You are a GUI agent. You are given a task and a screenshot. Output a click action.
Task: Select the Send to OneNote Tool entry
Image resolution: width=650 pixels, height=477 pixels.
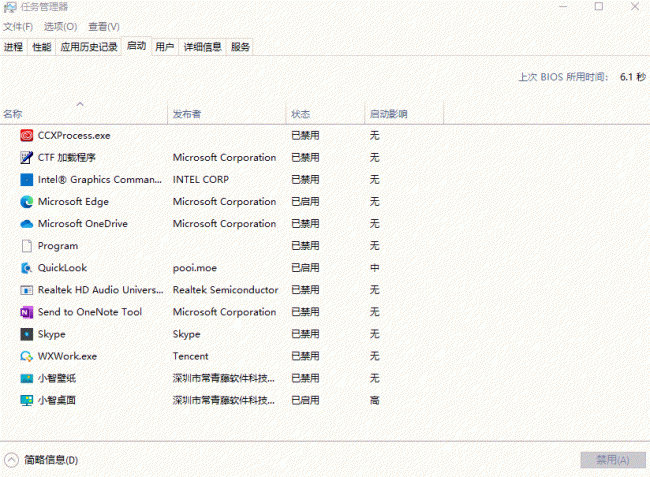[x=90, y=312]
